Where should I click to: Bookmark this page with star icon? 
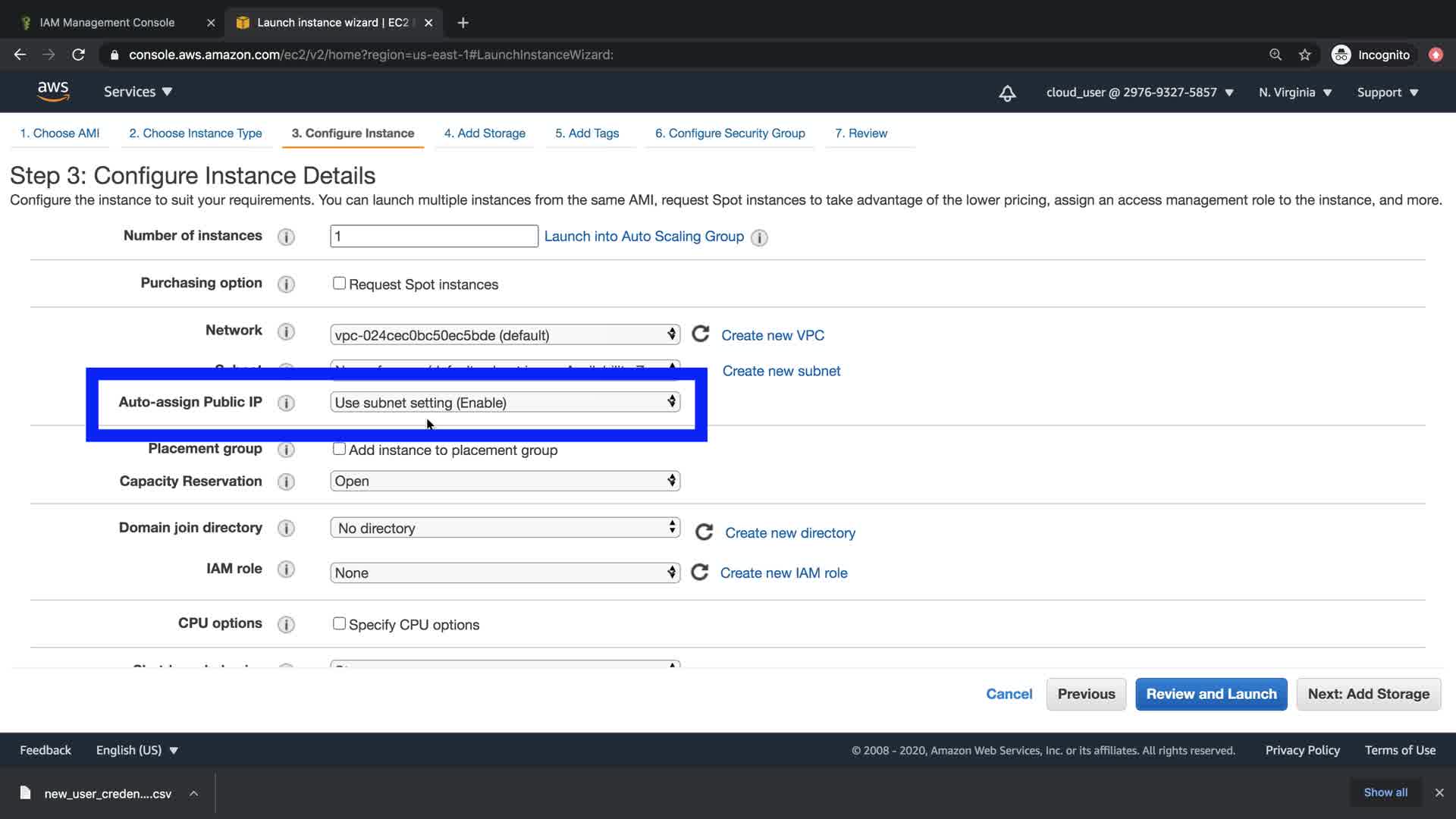click(1304, 55)
